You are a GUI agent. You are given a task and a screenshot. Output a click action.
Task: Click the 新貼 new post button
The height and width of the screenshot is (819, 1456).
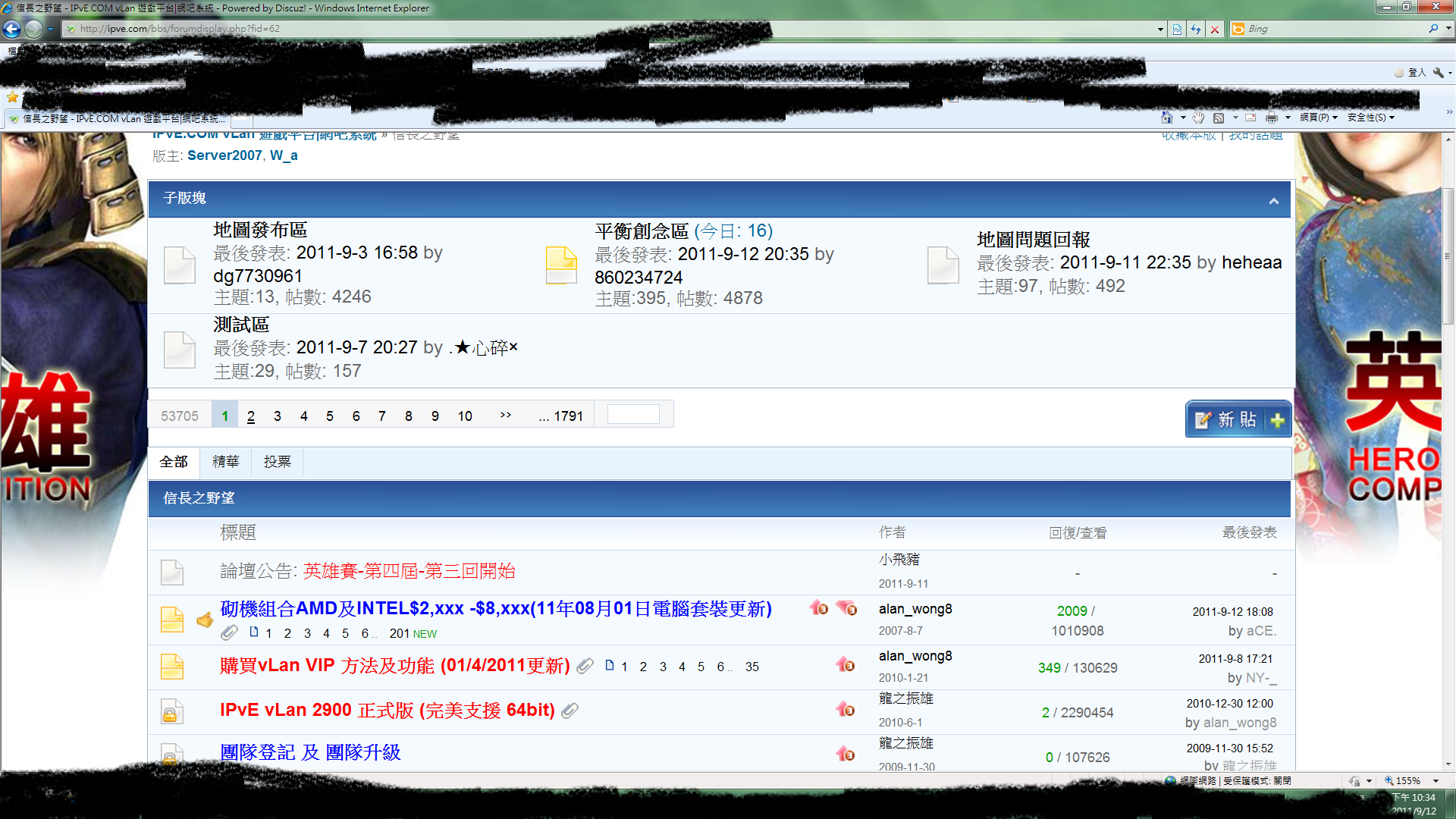1237,419
